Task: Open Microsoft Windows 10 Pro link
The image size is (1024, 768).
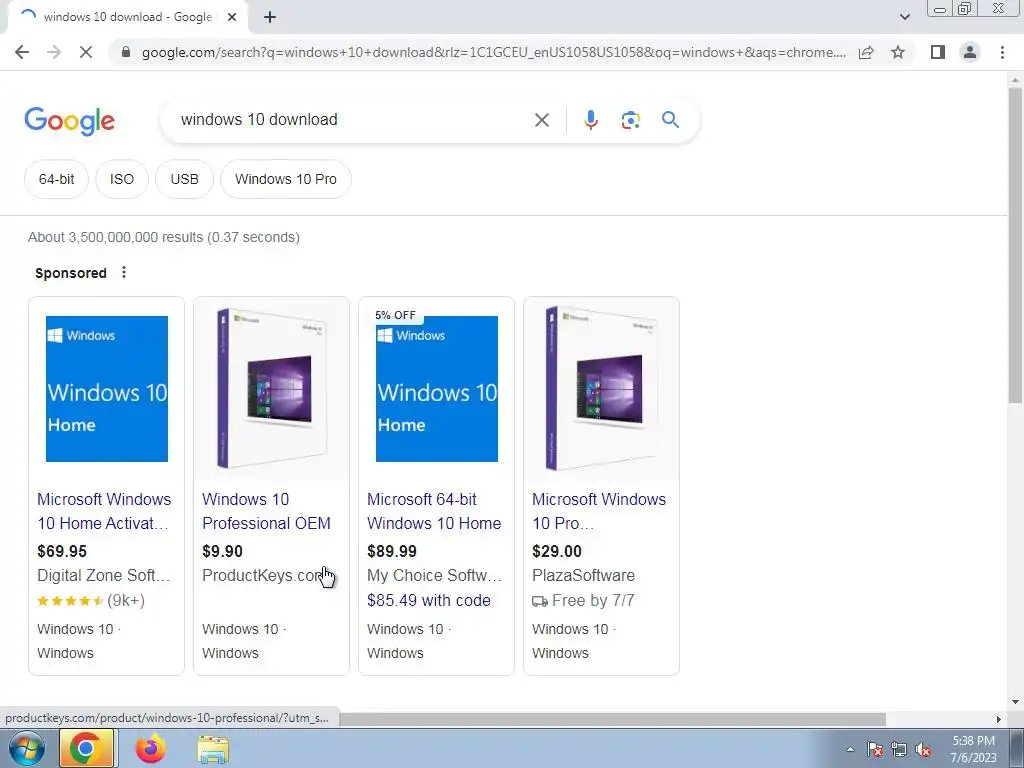Action: pos(599,511)
